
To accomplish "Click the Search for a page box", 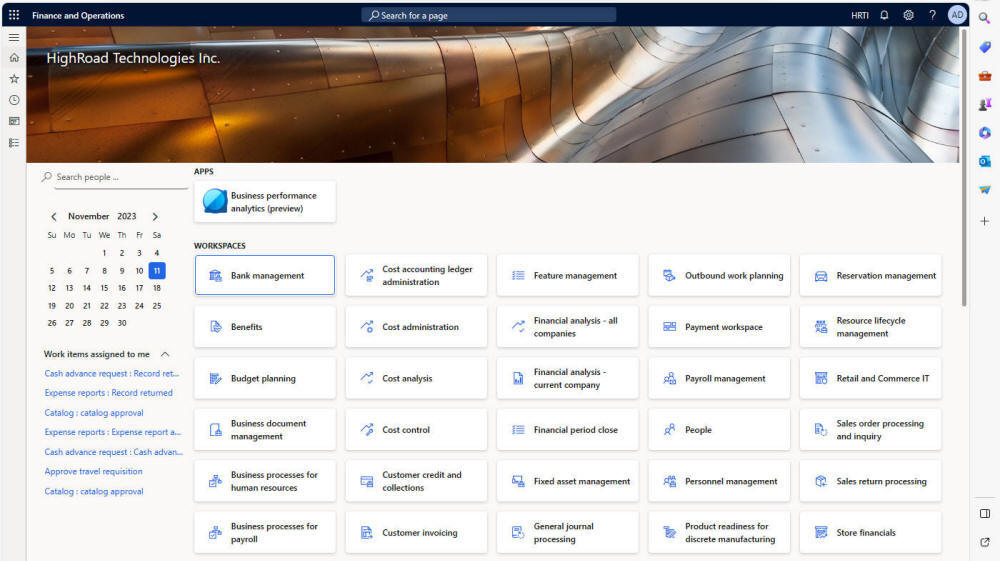I will (489, 15).
